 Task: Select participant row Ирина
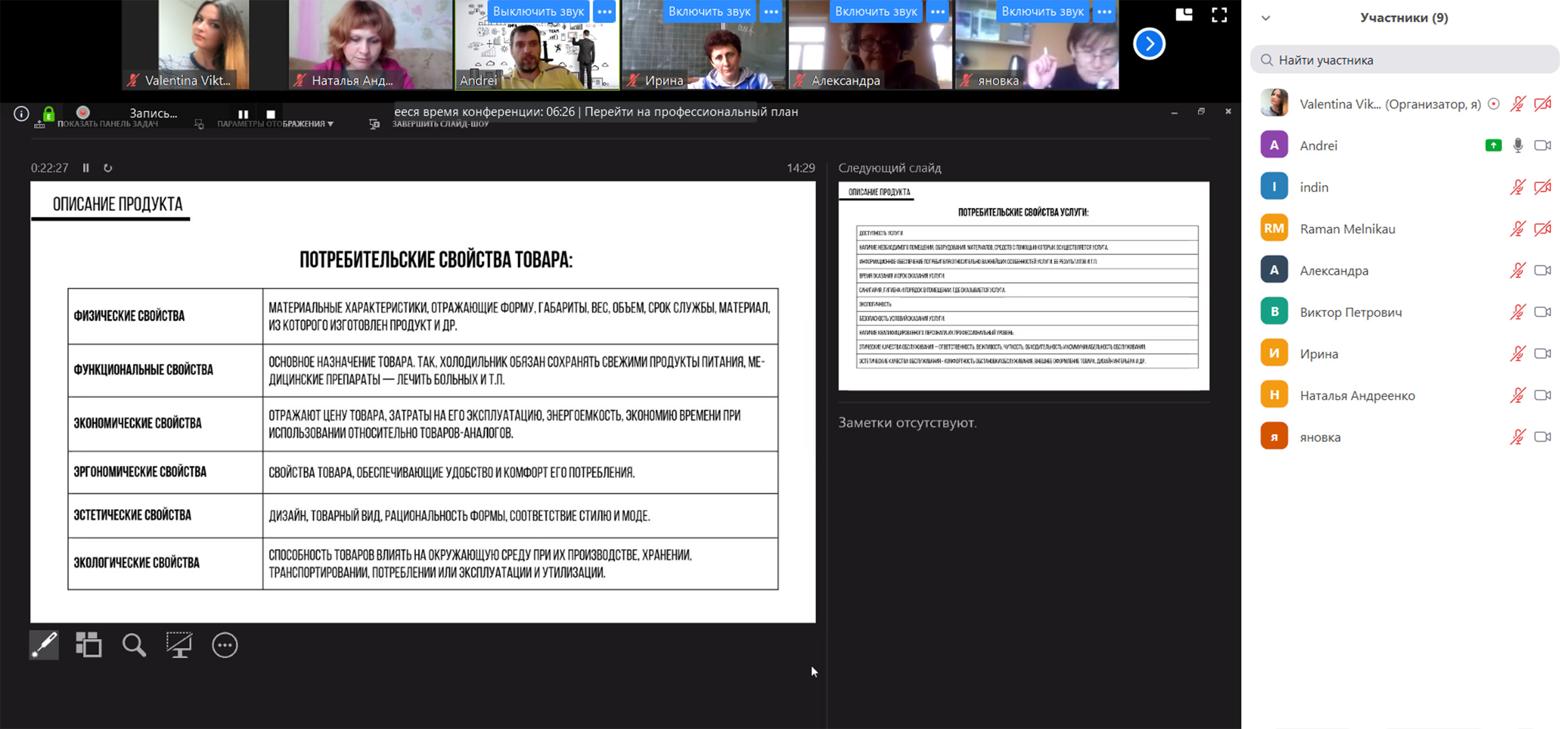tap(1405, 354)
